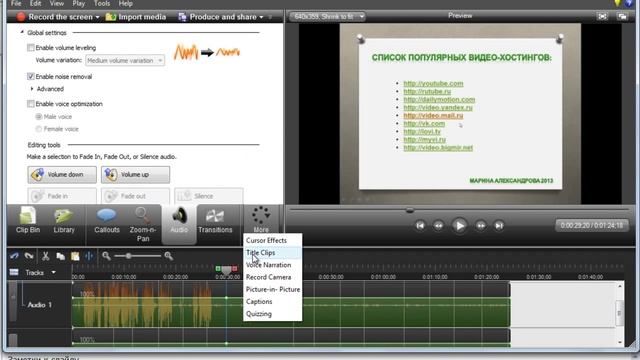
Task: Toggle full screen preview icon
Action: coord(602,16)
